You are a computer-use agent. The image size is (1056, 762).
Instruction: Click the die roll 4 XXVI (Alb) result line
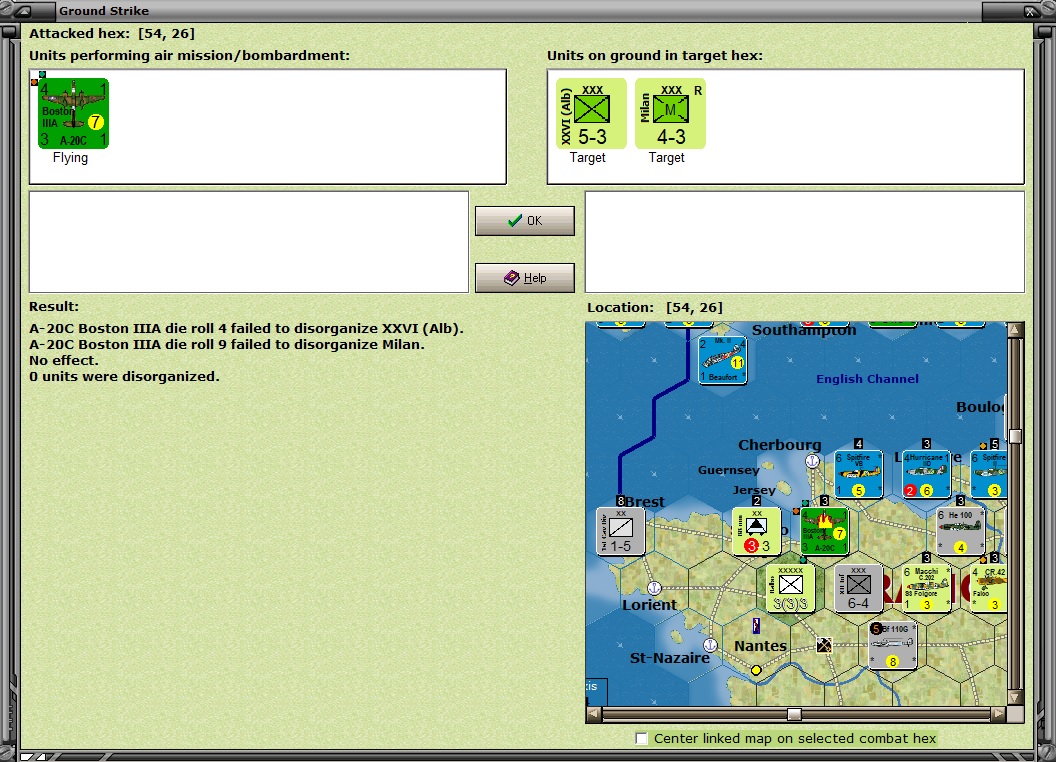pyautogui.click(x=246, y=329)
